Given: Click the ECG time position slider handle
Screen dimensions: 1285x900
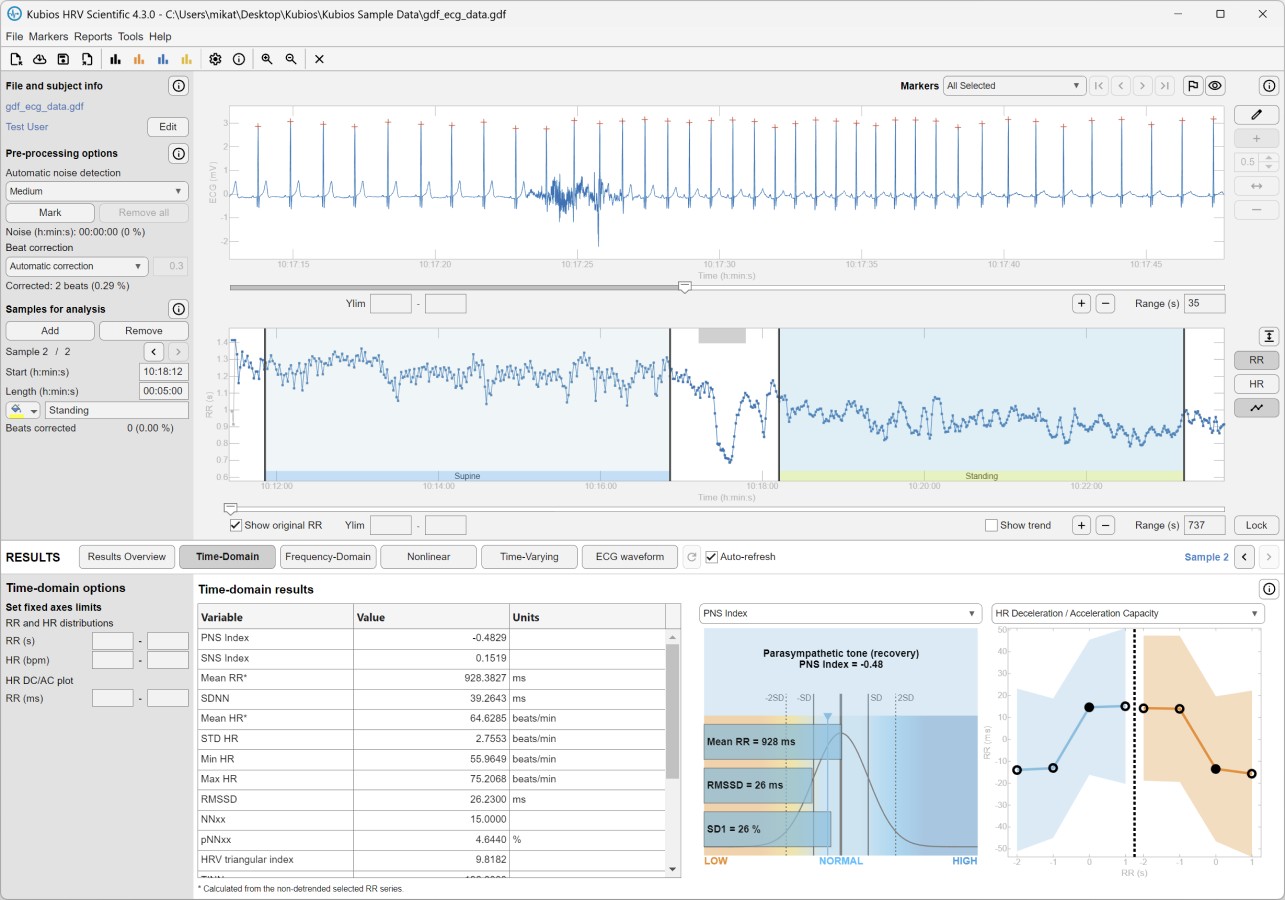Looking at the screenshot, I should click(x=684, y=287).
